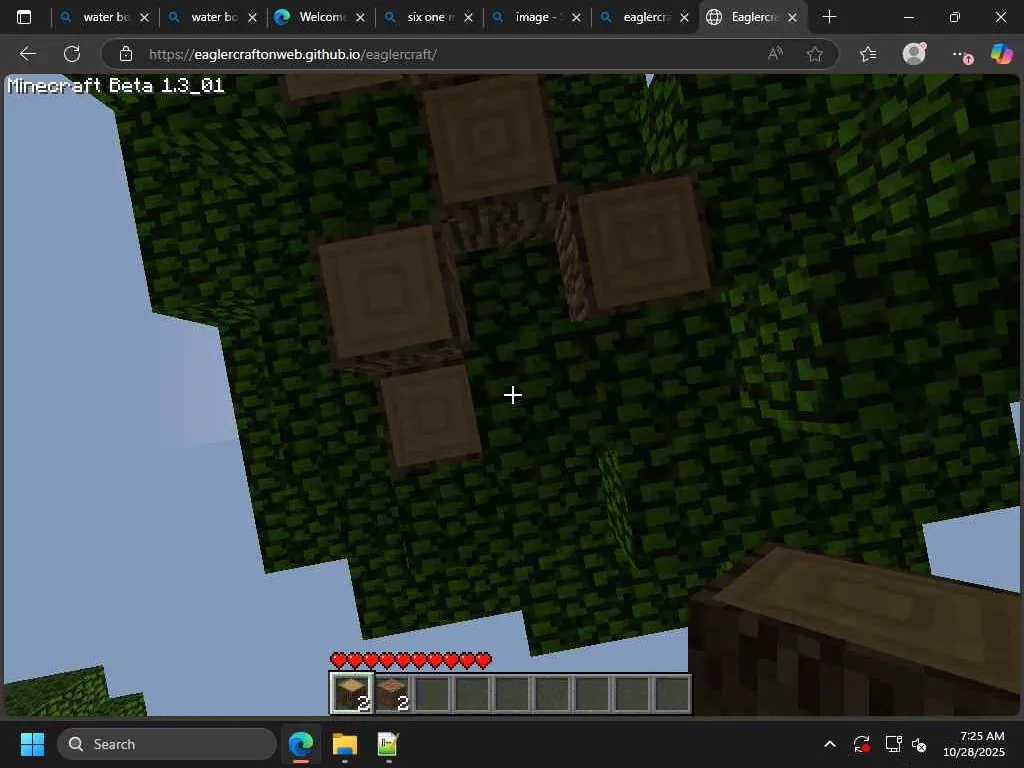The height and width of the screenshot is (768, 1024).
Task: Close the Welcome tab
Action: 360,18
